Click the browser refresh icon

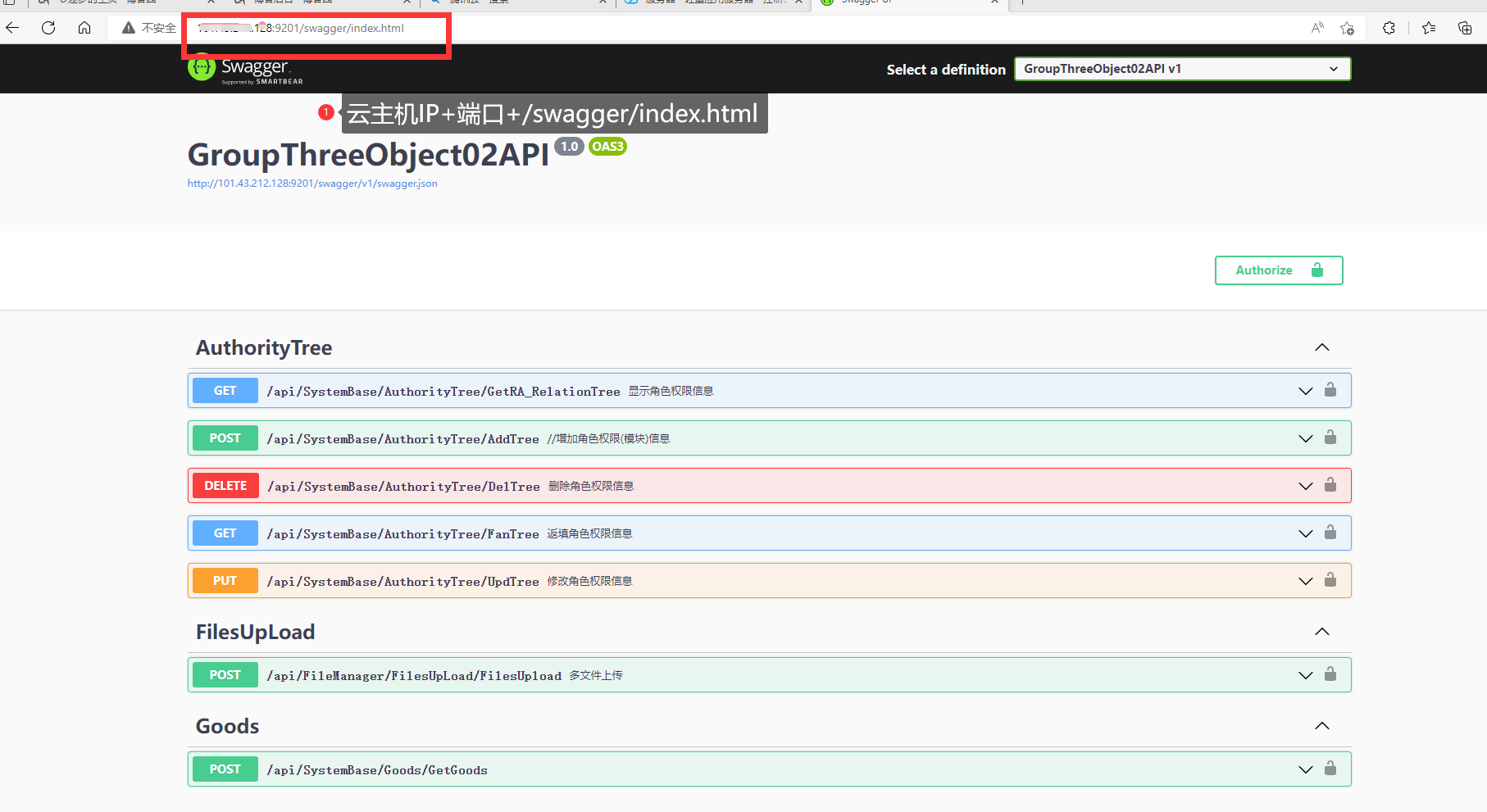(x=48, y=27)
